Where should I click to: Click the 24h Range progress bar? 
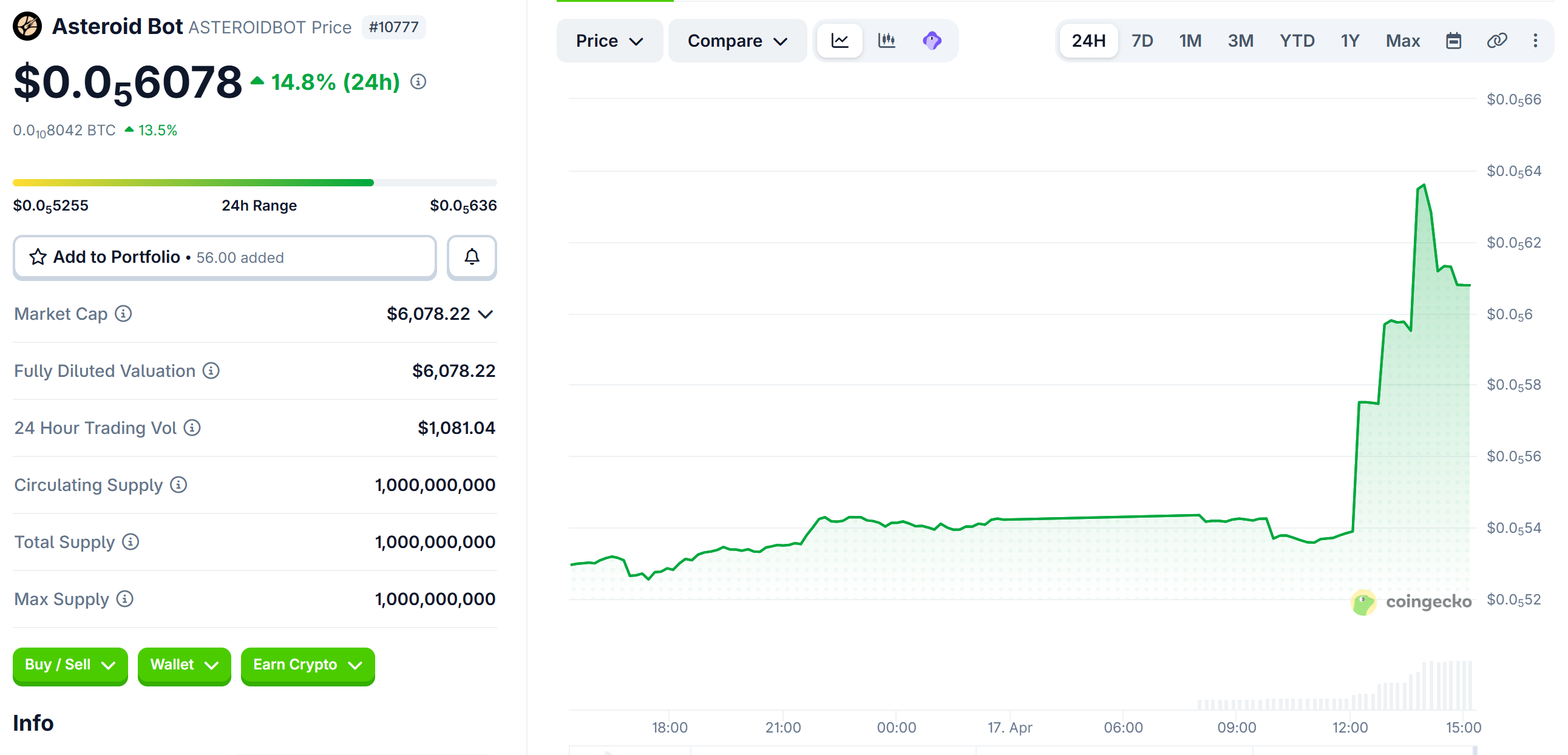pyautogui.click(x=254, y=183)
